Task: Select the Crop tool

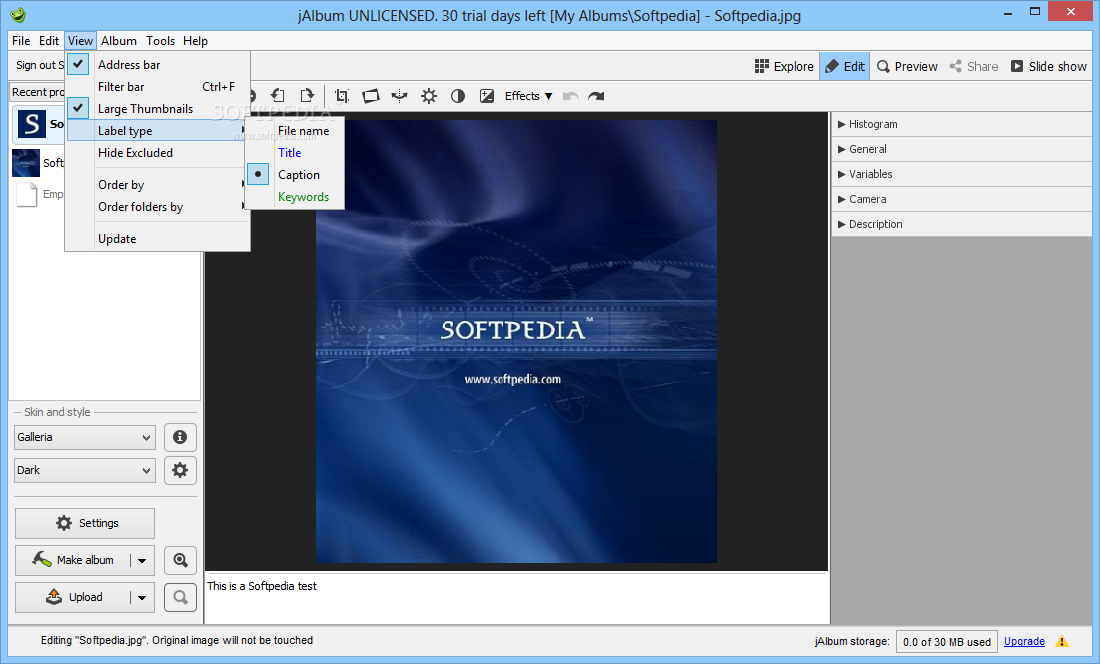Action: (342, 96)
